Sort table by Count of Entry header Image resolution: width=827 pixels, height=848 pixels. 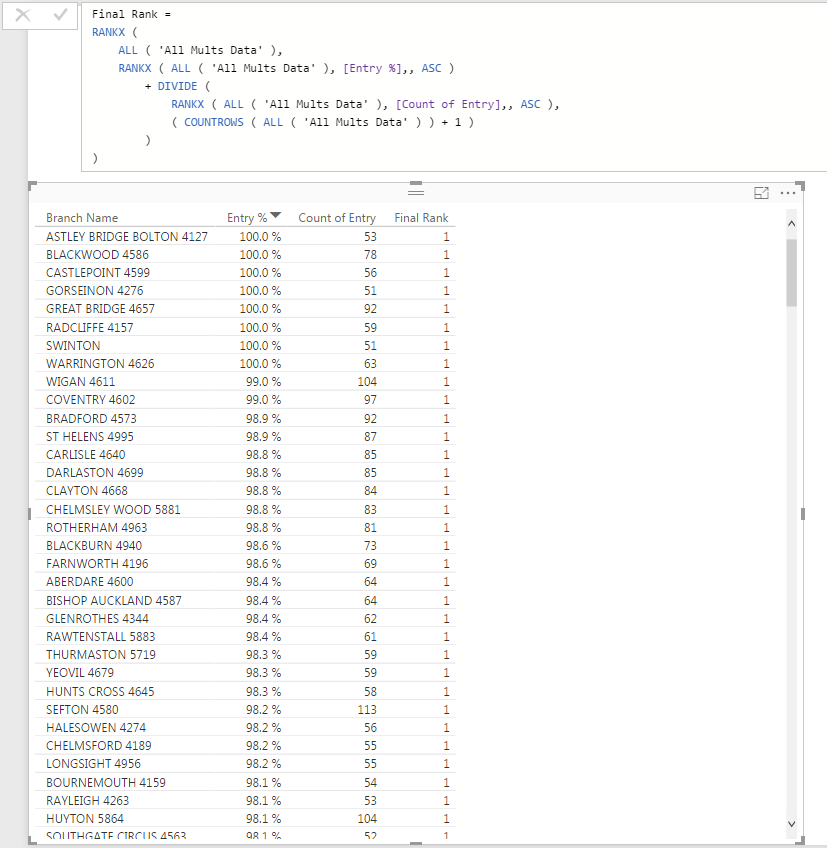click(337, 217)
